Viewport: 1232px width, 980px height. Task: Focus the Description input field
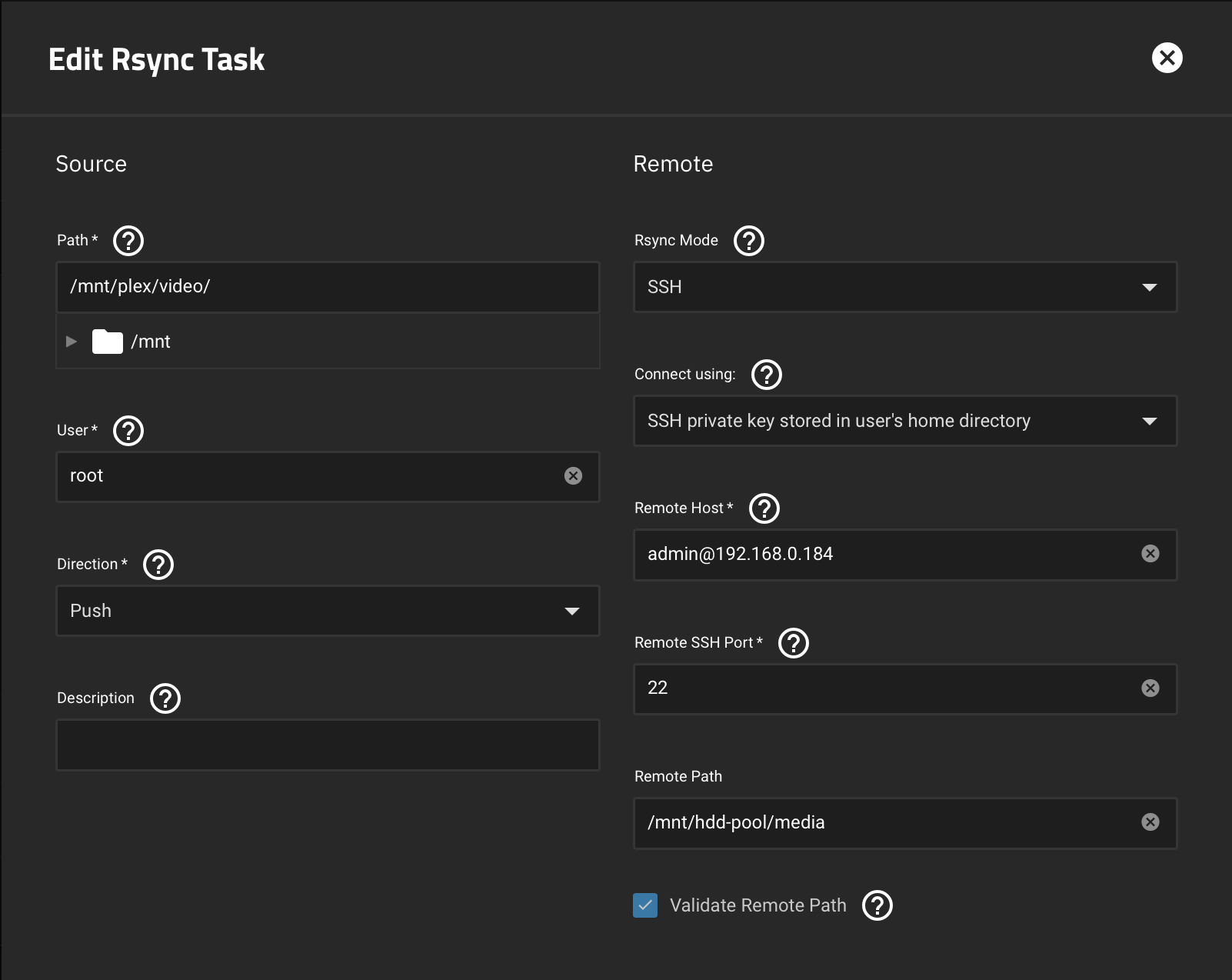[328, 745]
